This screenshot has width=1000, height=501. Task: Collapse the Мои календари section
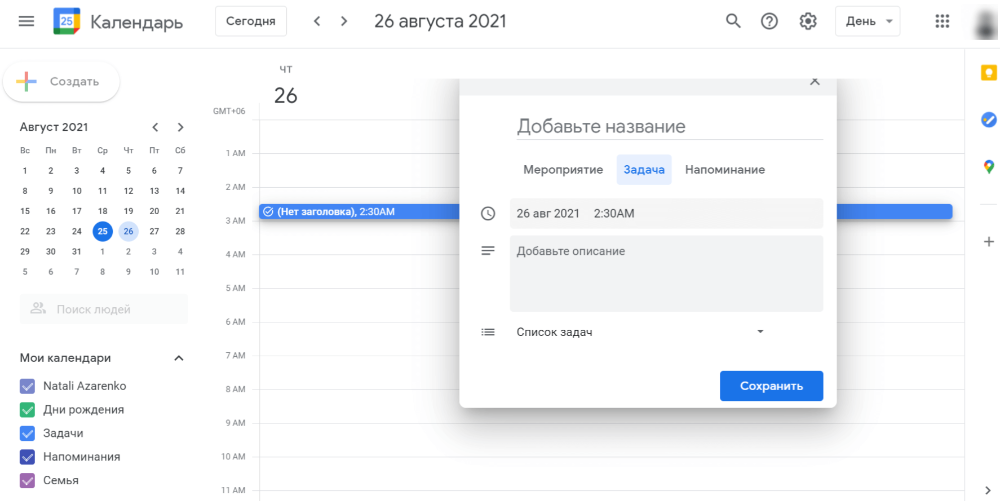coord(179,358)
